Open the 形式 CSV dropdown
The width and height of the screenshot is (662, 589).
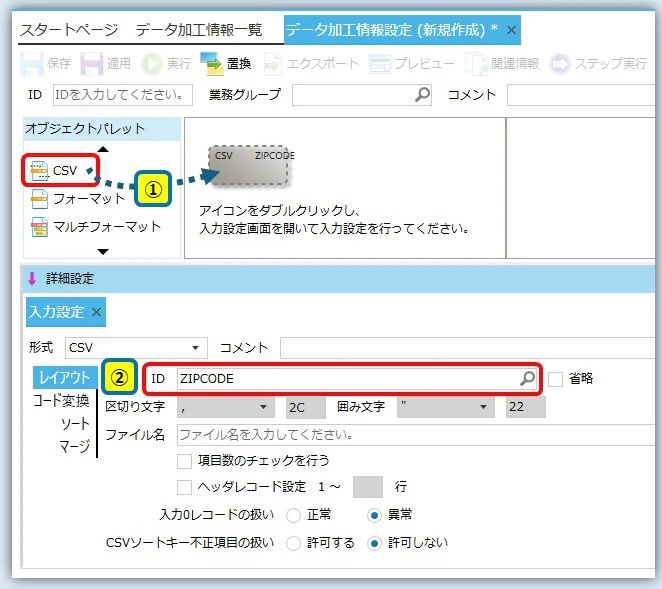tap(195, 348)
